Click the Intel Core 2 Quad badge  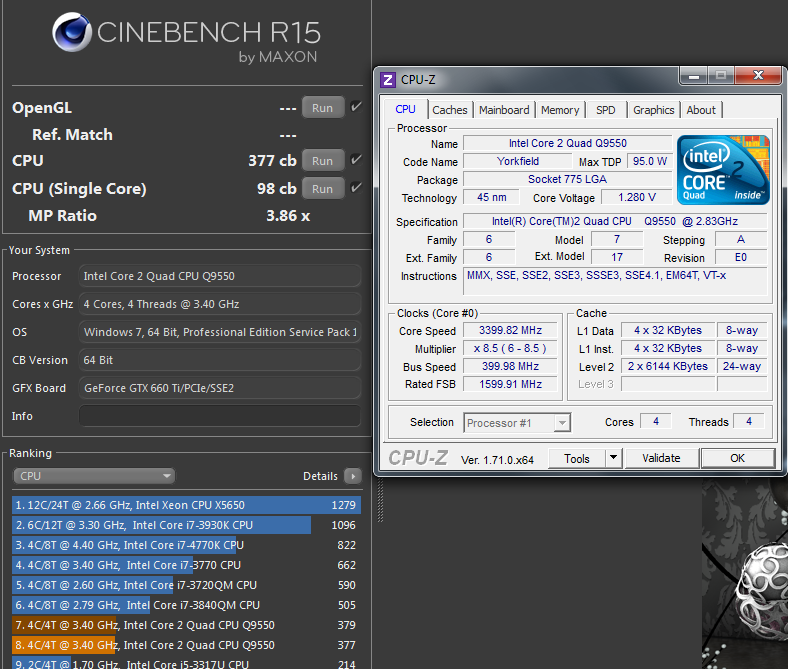(x=723, y=170)
